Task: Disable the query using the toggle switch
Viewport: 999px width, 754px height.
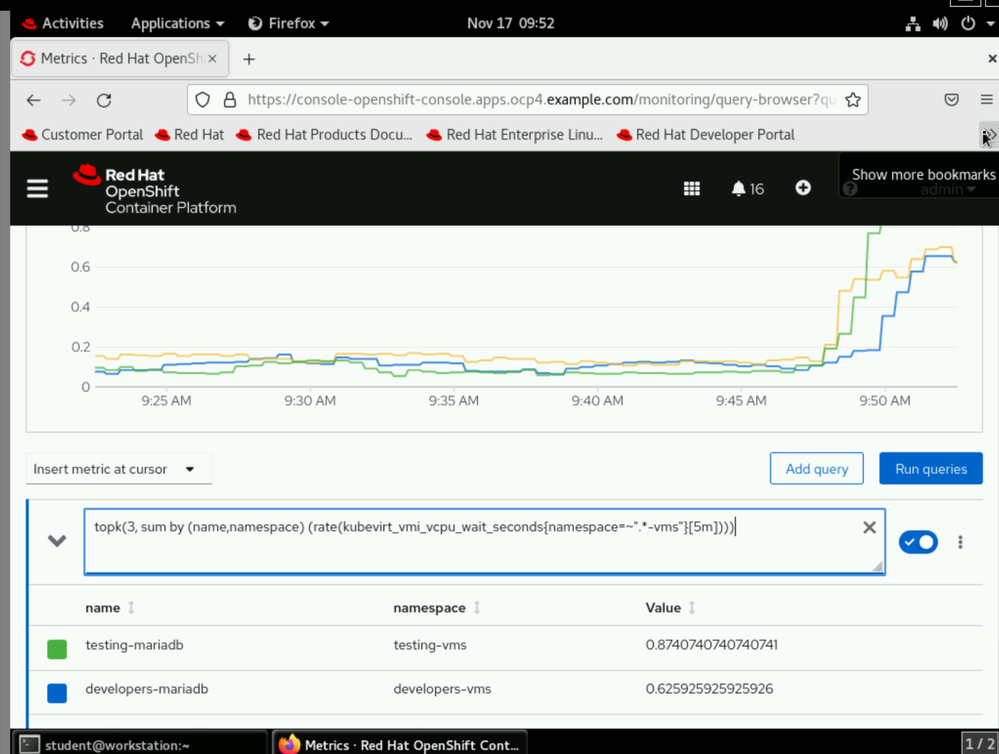Action: (918, 542)
